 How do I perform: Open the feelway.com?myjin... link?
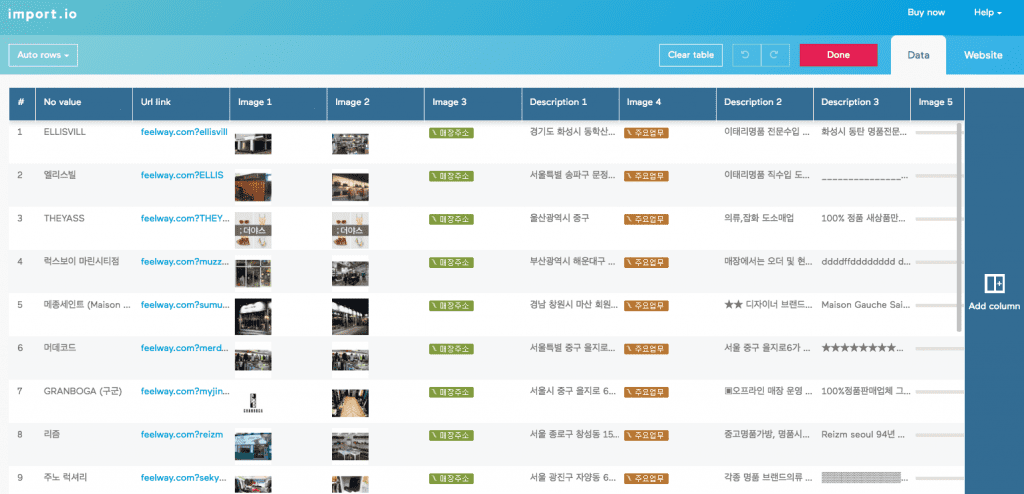185,391
